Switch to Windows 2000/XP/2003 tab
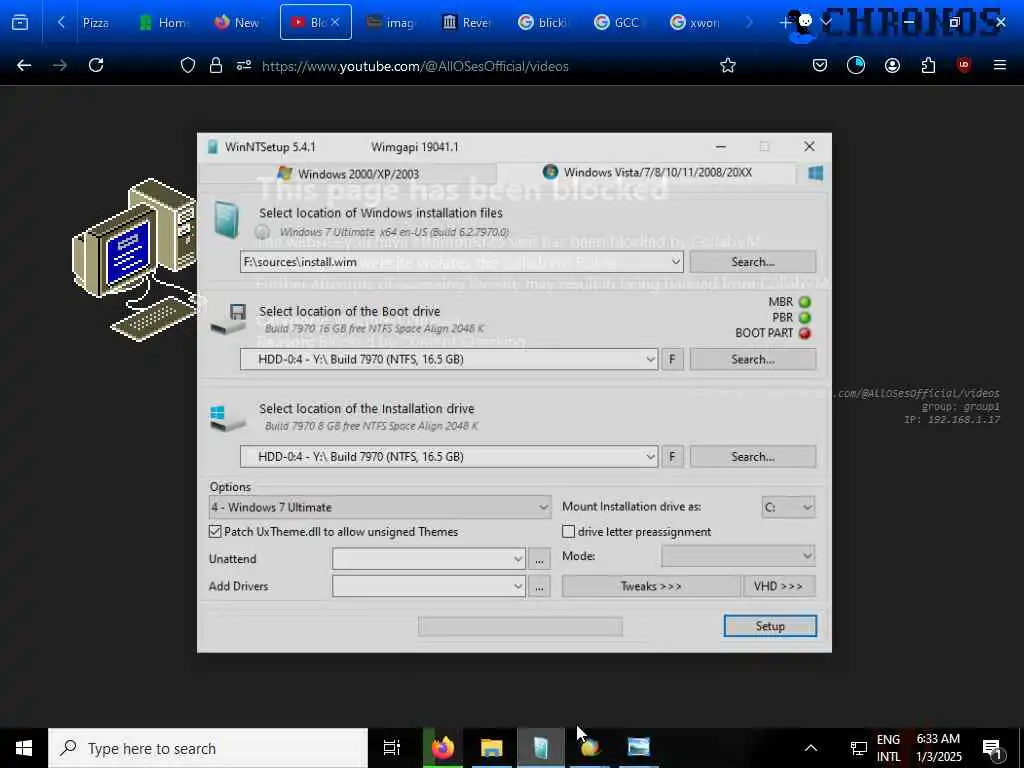The image size is (1024, 768). coord(349,174)
